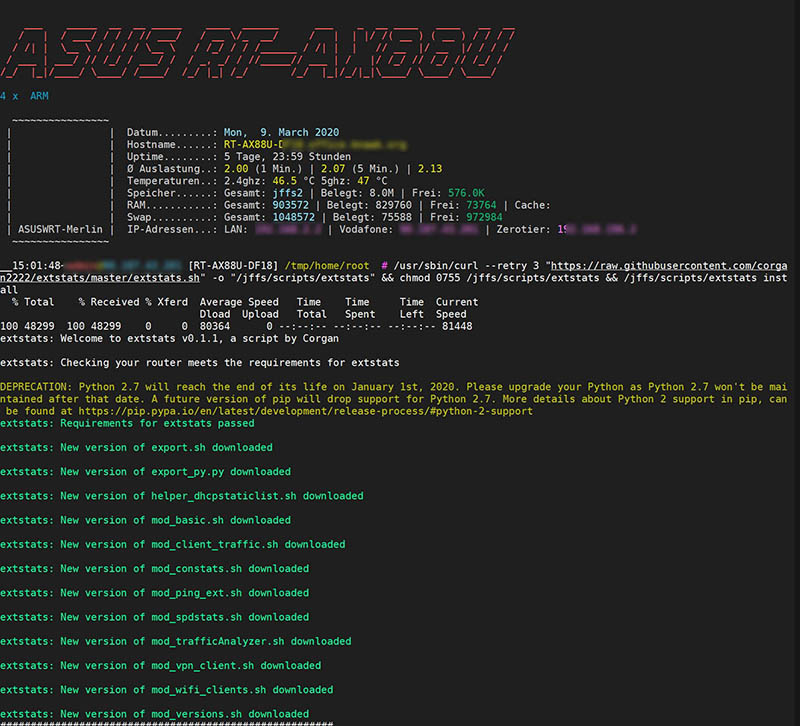Click the 'ASUSWRT-Merlin' label in the box

click(60, 230)
